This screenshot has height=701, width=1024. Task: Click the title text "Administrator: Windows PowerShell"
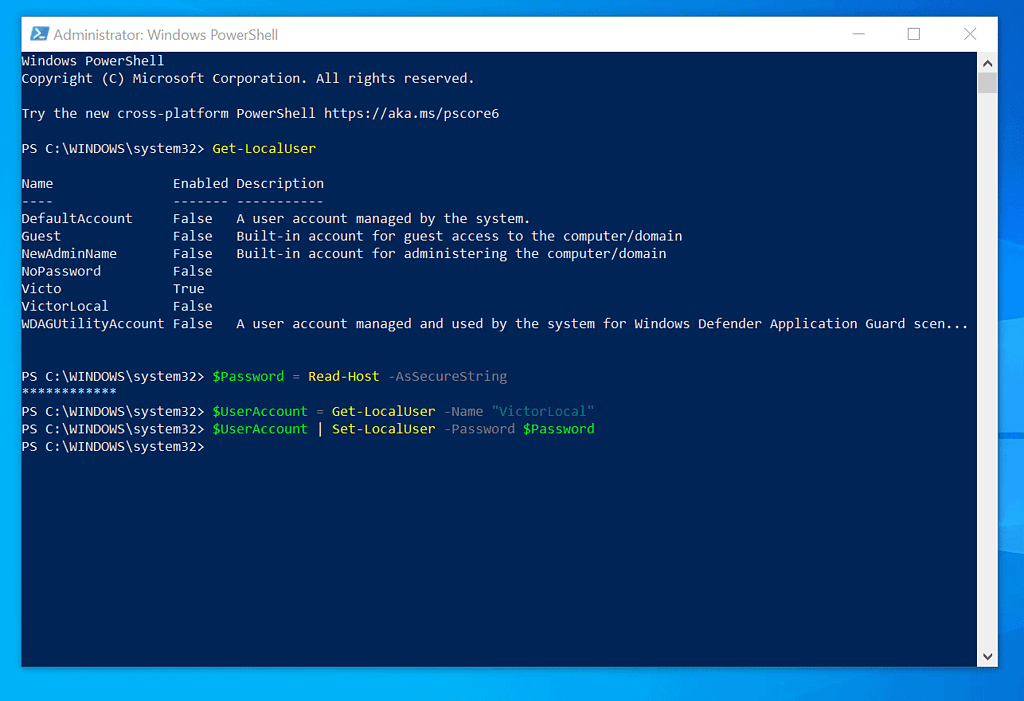pyautogui.click(x=165, y=35)
